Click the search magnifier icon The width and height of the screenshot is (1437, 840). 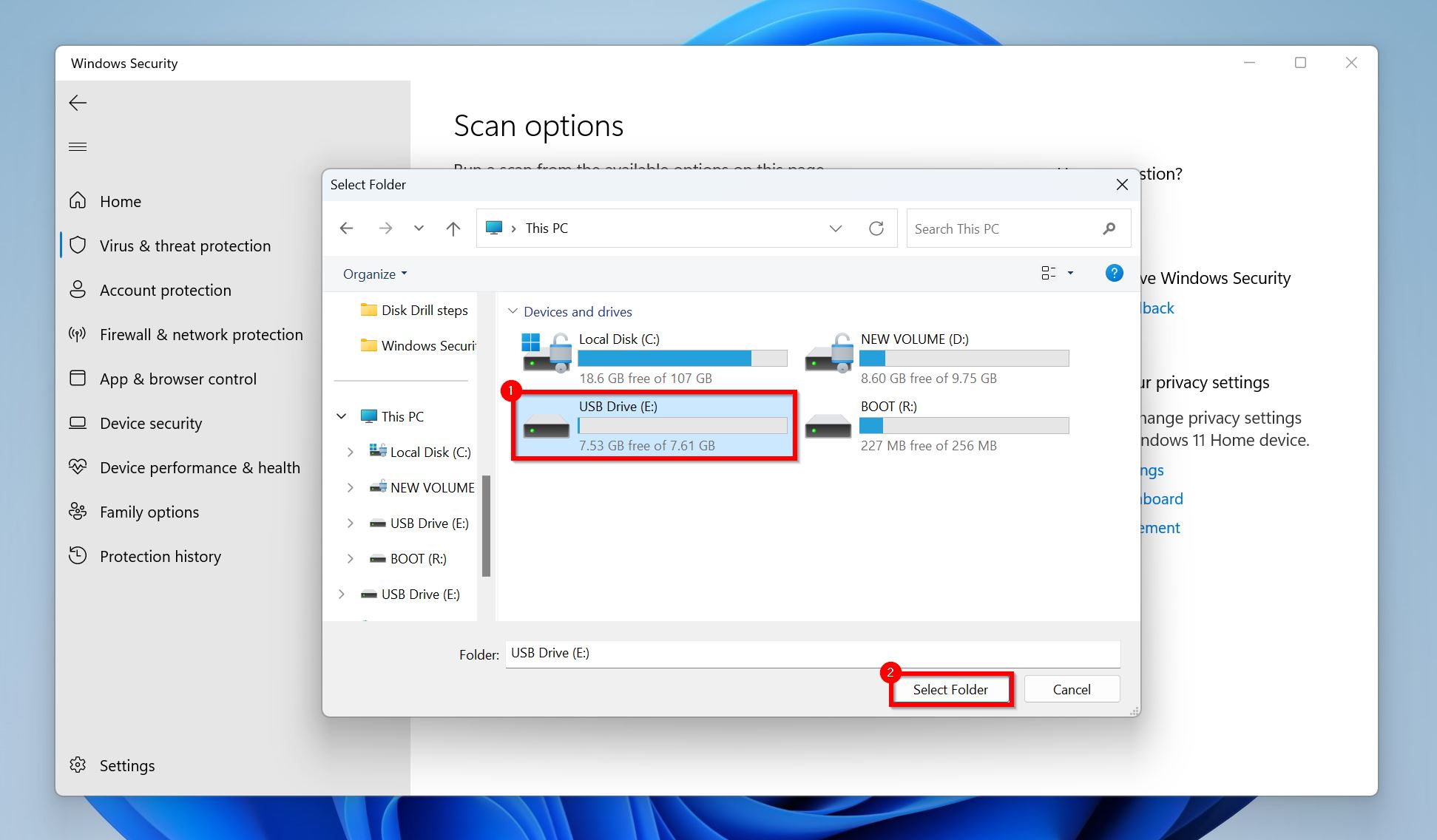click(x=1109, y=228)
